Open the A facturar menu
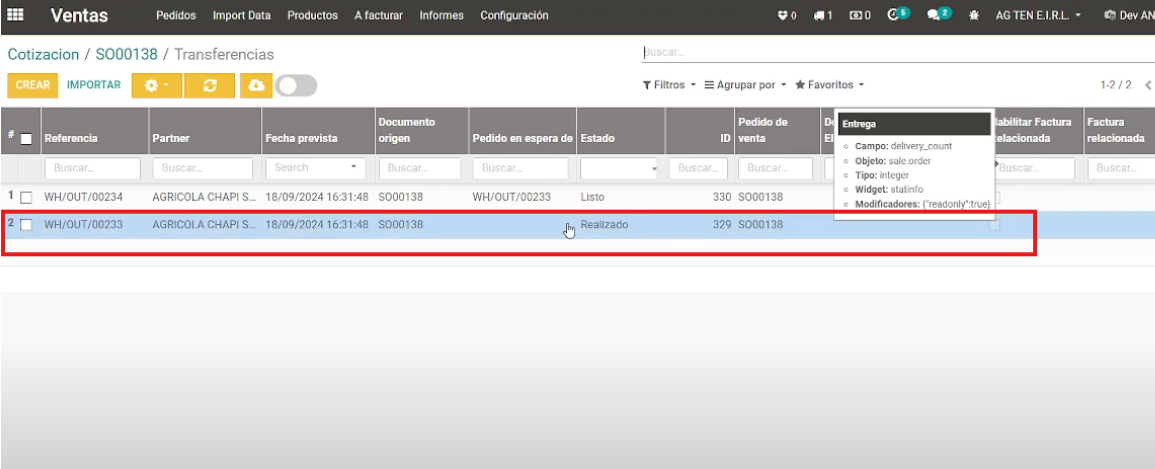Viewport: 1155px width, 469px height. click(x=379, y=15)
